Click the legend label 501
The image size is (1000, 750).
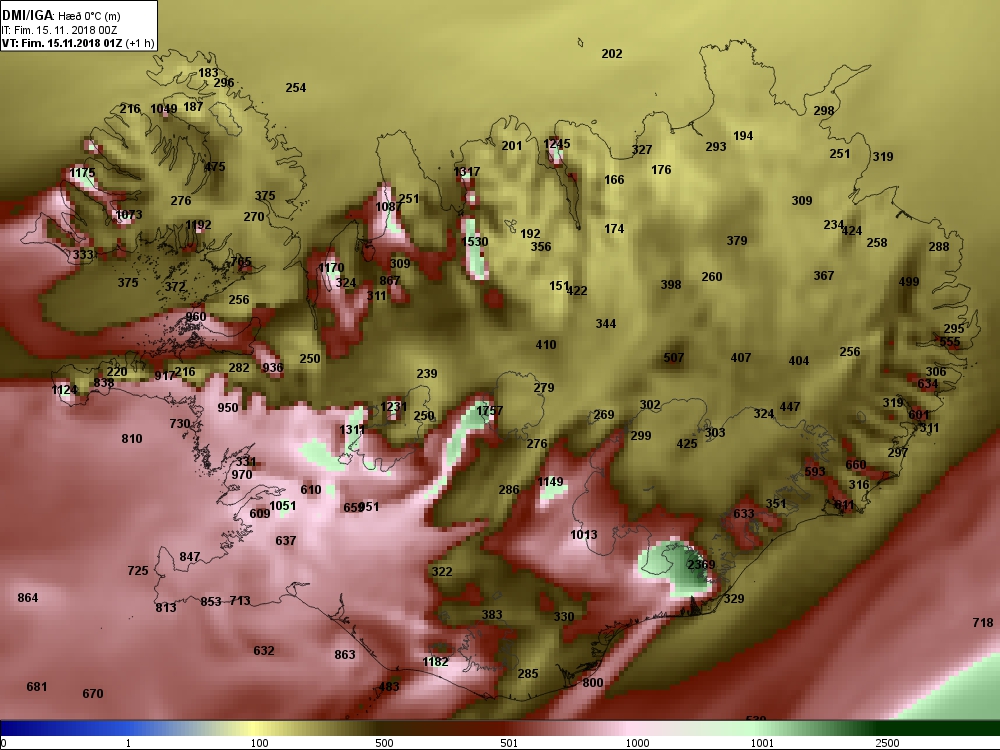(509, 743)
